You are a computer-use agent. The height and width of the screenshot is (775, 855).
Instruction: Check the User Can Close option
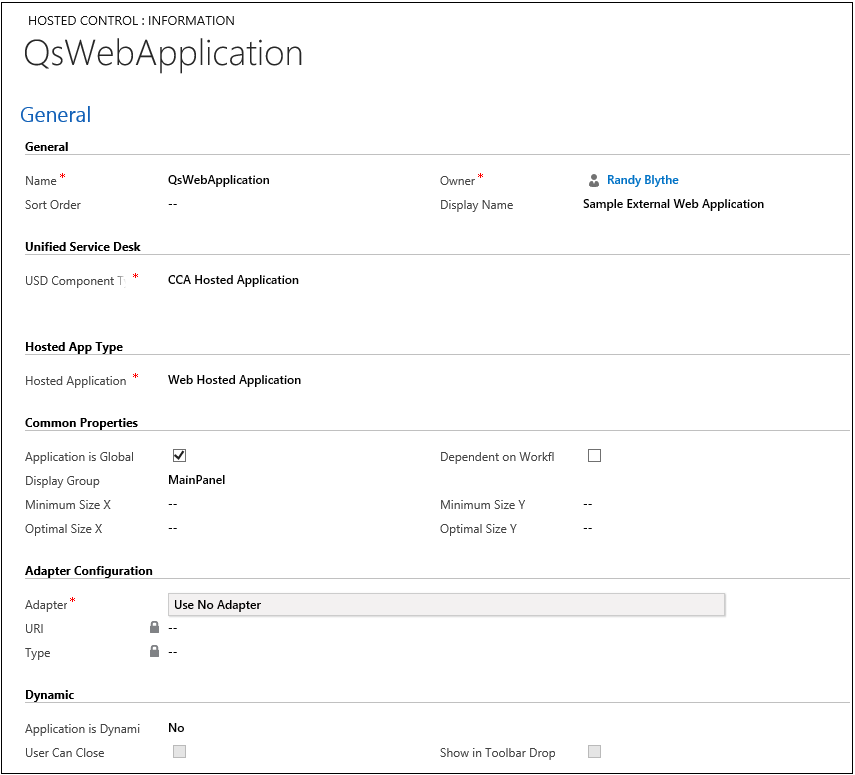pos(178,752)
